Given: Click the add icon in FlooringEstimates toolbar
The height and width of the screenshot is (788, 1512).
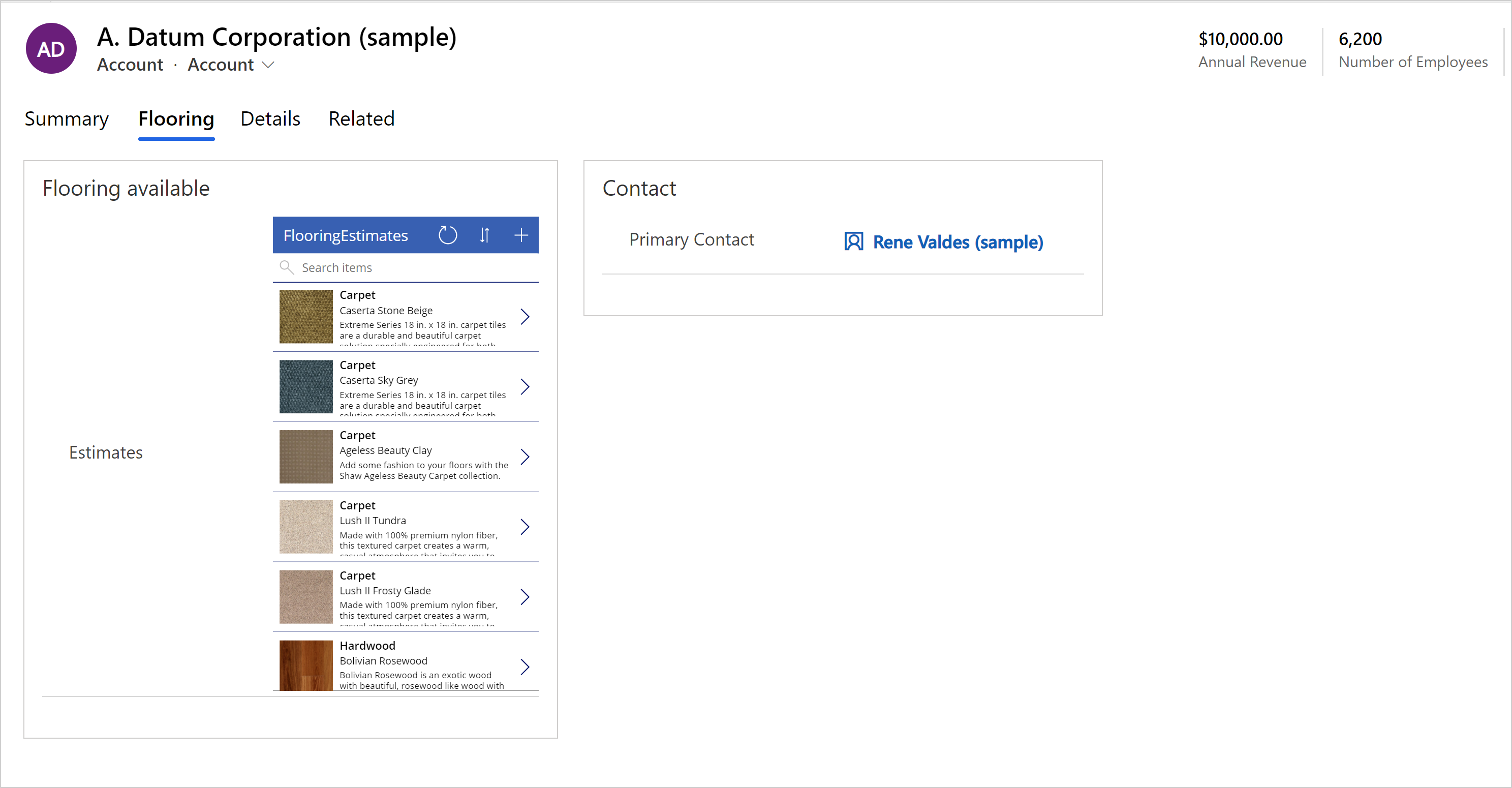Looking at the screenshot, I should tap(521, 234).
